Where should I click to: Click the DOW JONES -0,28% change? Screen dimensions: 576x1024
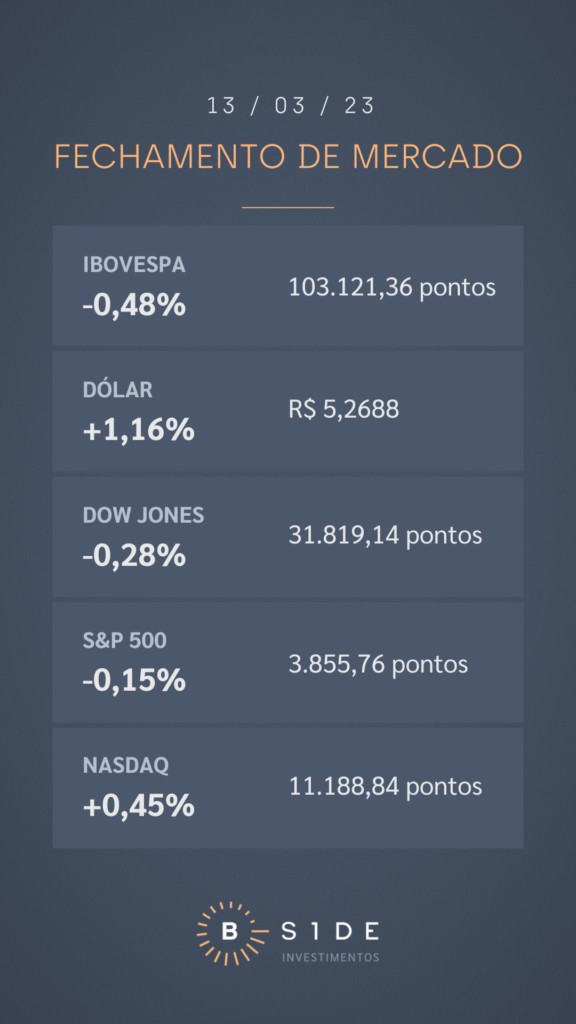pyautogui.click(x=134, y=556)
